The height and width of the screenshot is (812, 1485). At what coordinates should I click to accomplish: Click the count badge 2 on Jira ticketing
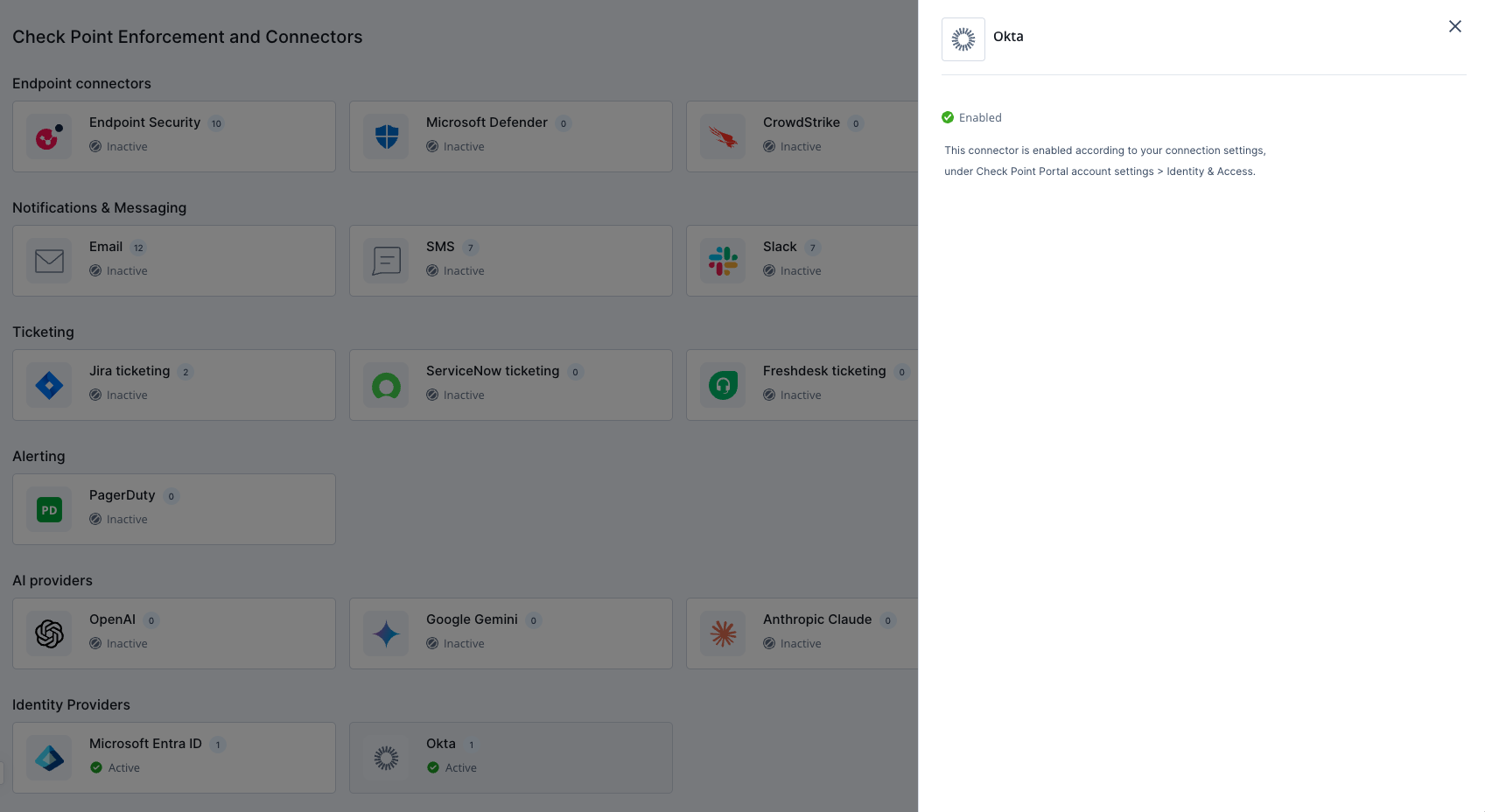[x=186, y=372]
